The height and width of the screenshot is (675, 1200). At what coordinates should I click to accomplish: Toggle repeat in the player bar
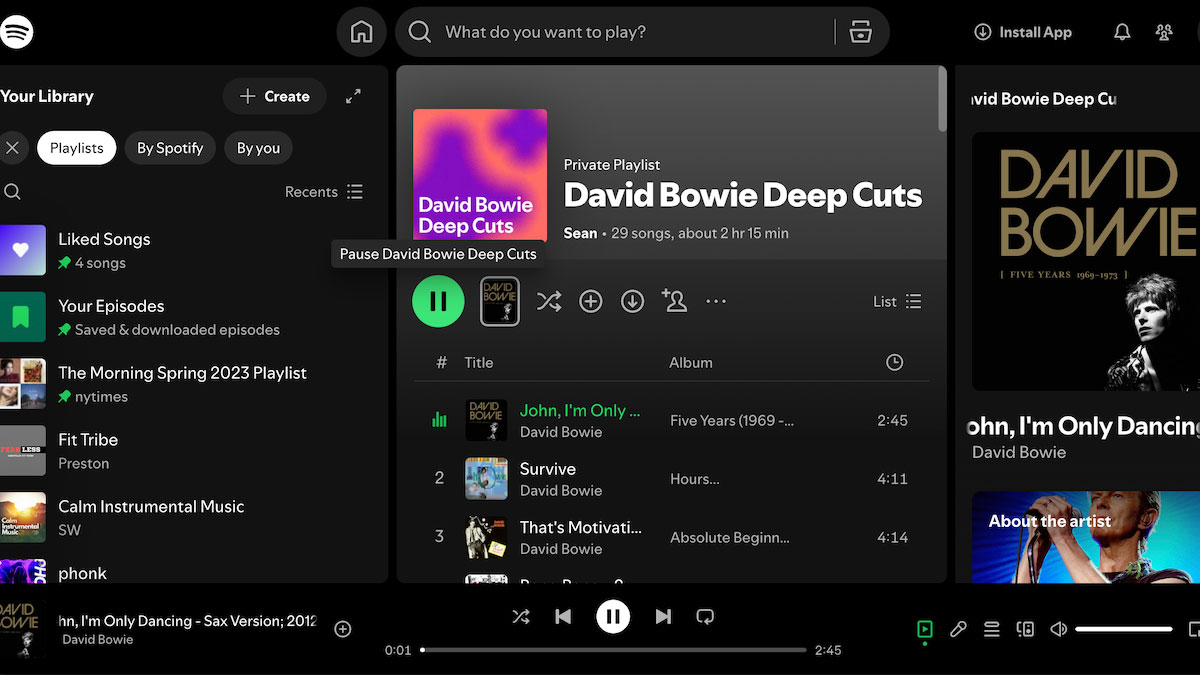pos(705,617)
